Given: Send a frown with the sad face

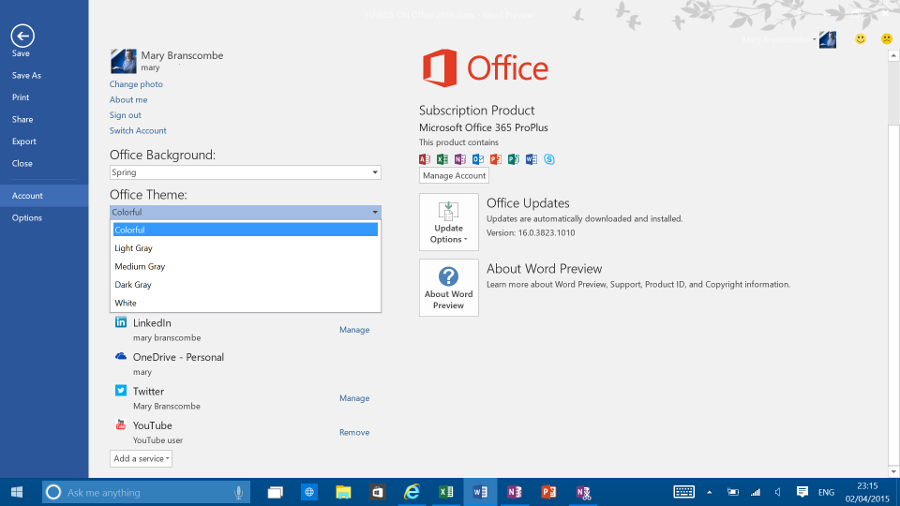Looking at the screenshot, I should coord(887,39).
